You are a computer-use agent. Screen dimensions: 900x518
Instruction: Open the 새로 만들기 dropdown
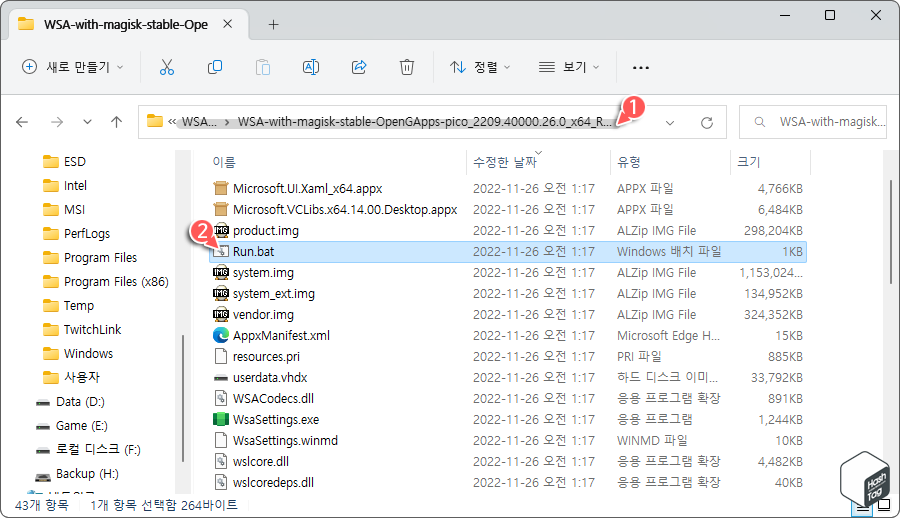pos(72,67)
